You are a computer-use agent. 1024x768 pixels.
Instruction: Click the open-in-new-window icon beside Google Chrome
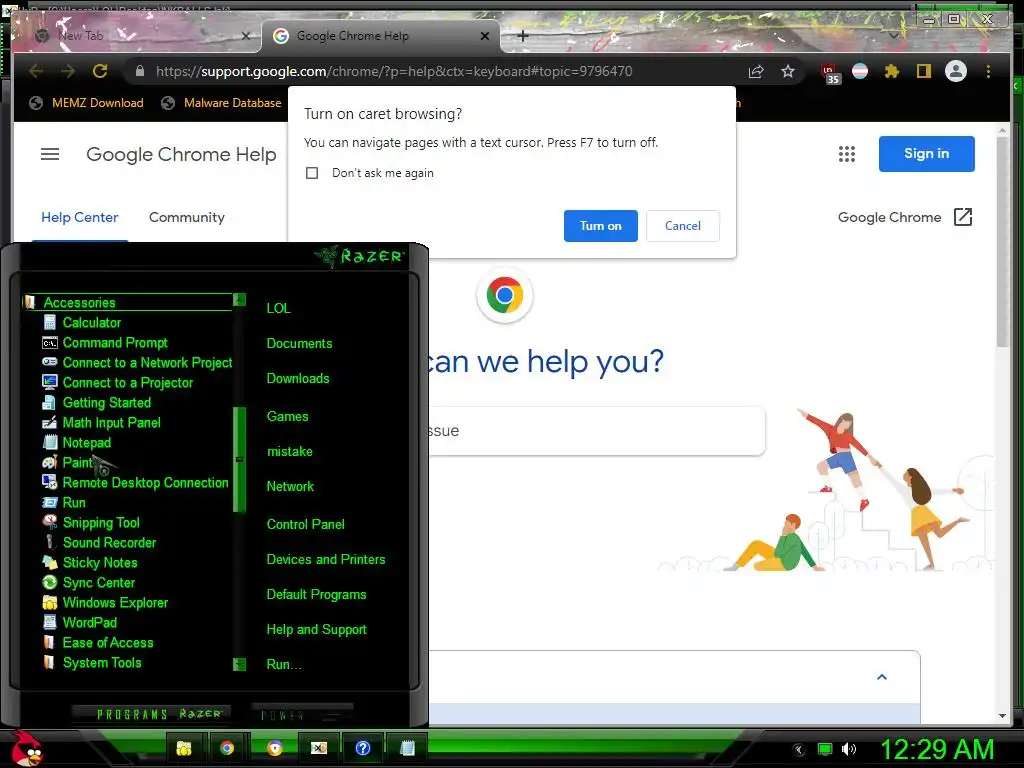[963, 217]
